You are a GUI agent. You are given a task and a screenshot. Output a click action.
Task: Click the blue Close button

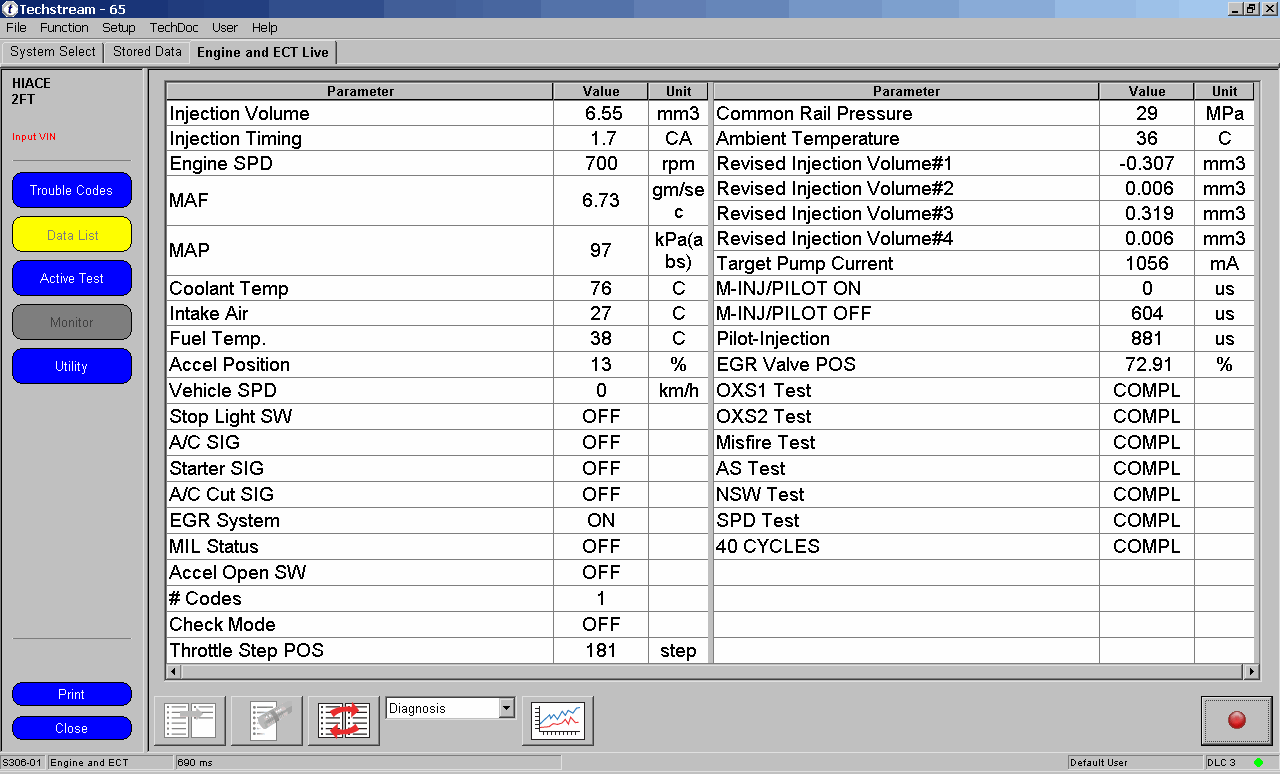tap(72, 728)
